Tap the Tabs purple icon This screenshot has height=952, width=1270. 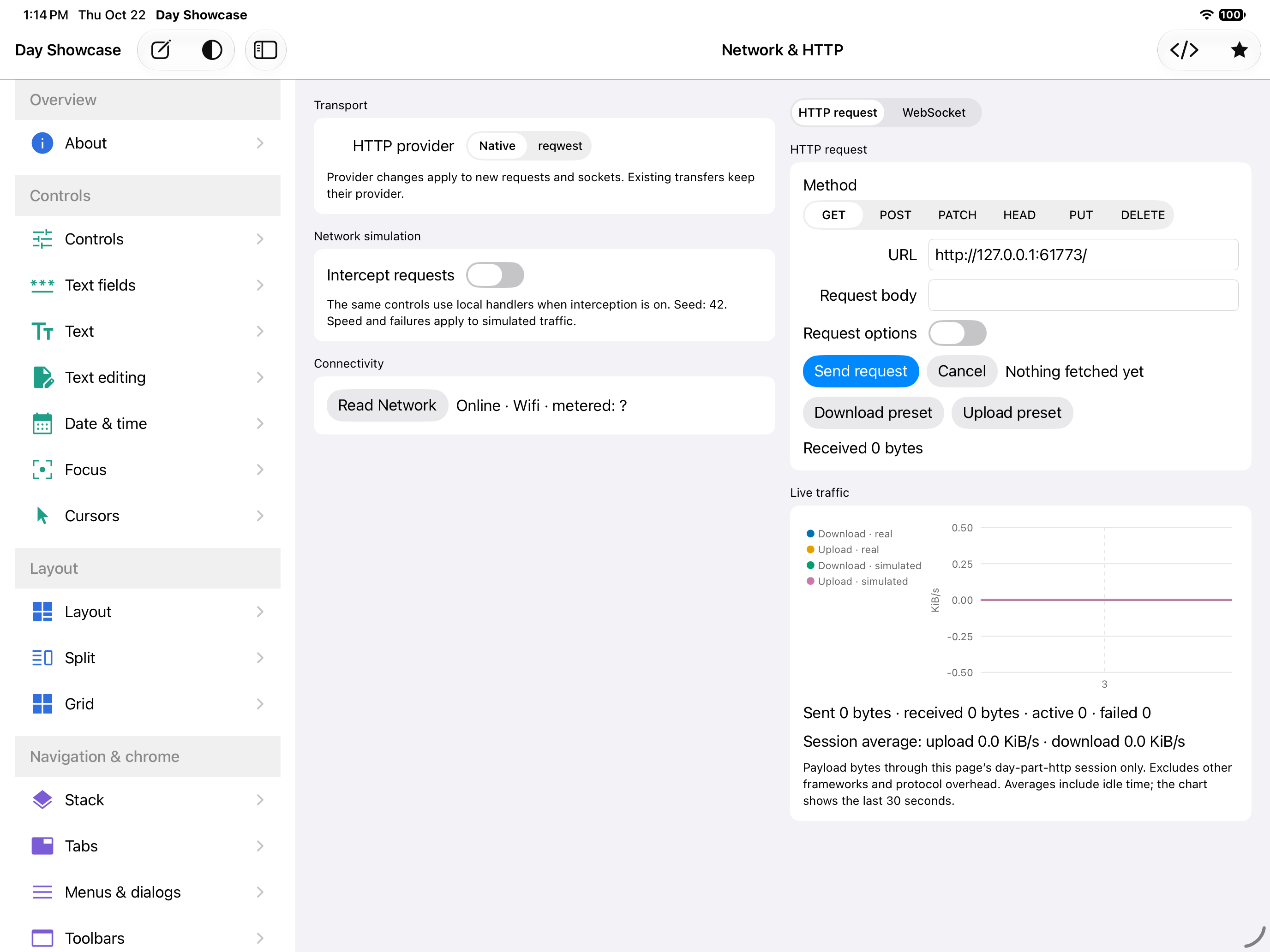point(42,845)
